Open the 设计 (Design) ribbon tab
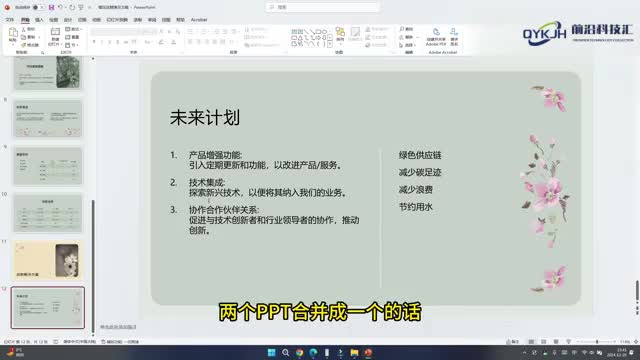The image size is (640, 360). 68,20
